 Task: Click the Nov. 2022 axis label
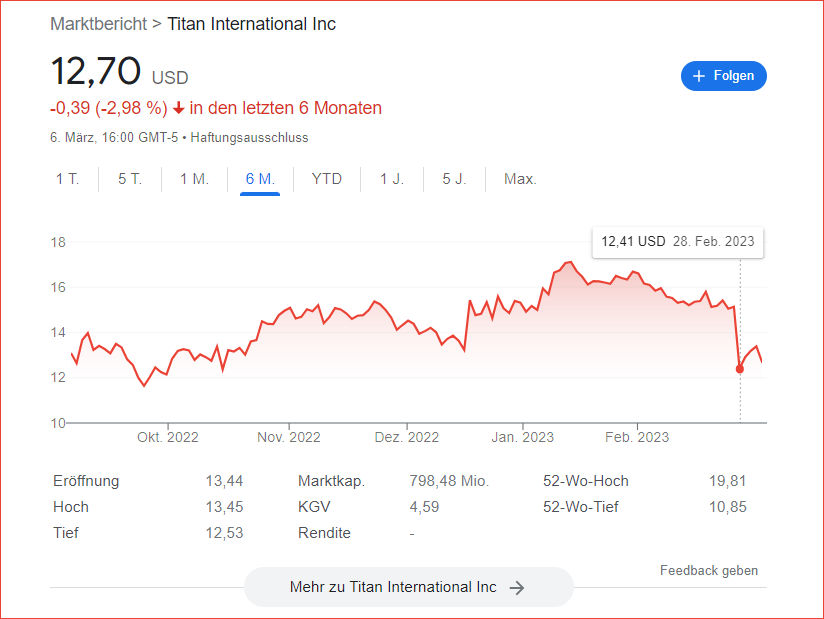[x=289, y=437]
